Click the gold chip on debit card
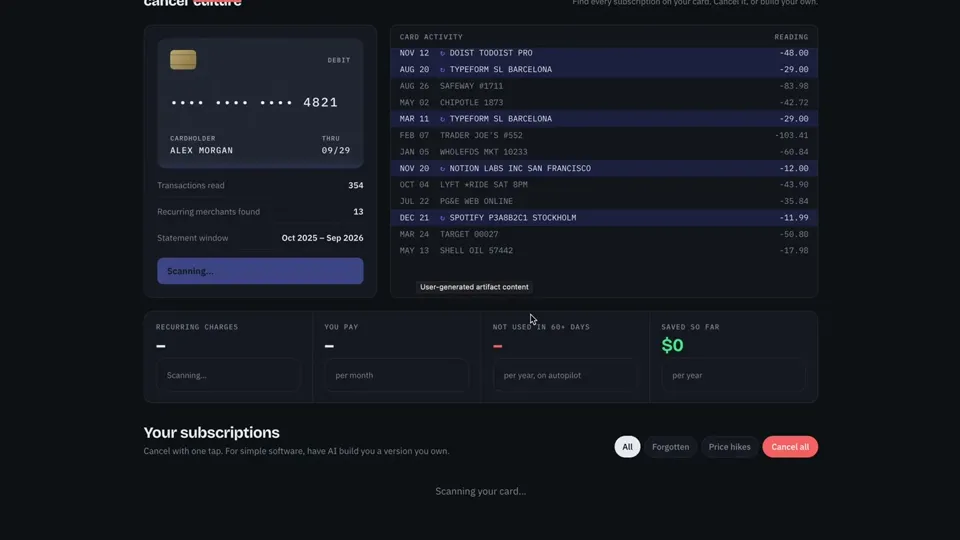960x540 pixels. pyautogui.click(x=183, y=59)
